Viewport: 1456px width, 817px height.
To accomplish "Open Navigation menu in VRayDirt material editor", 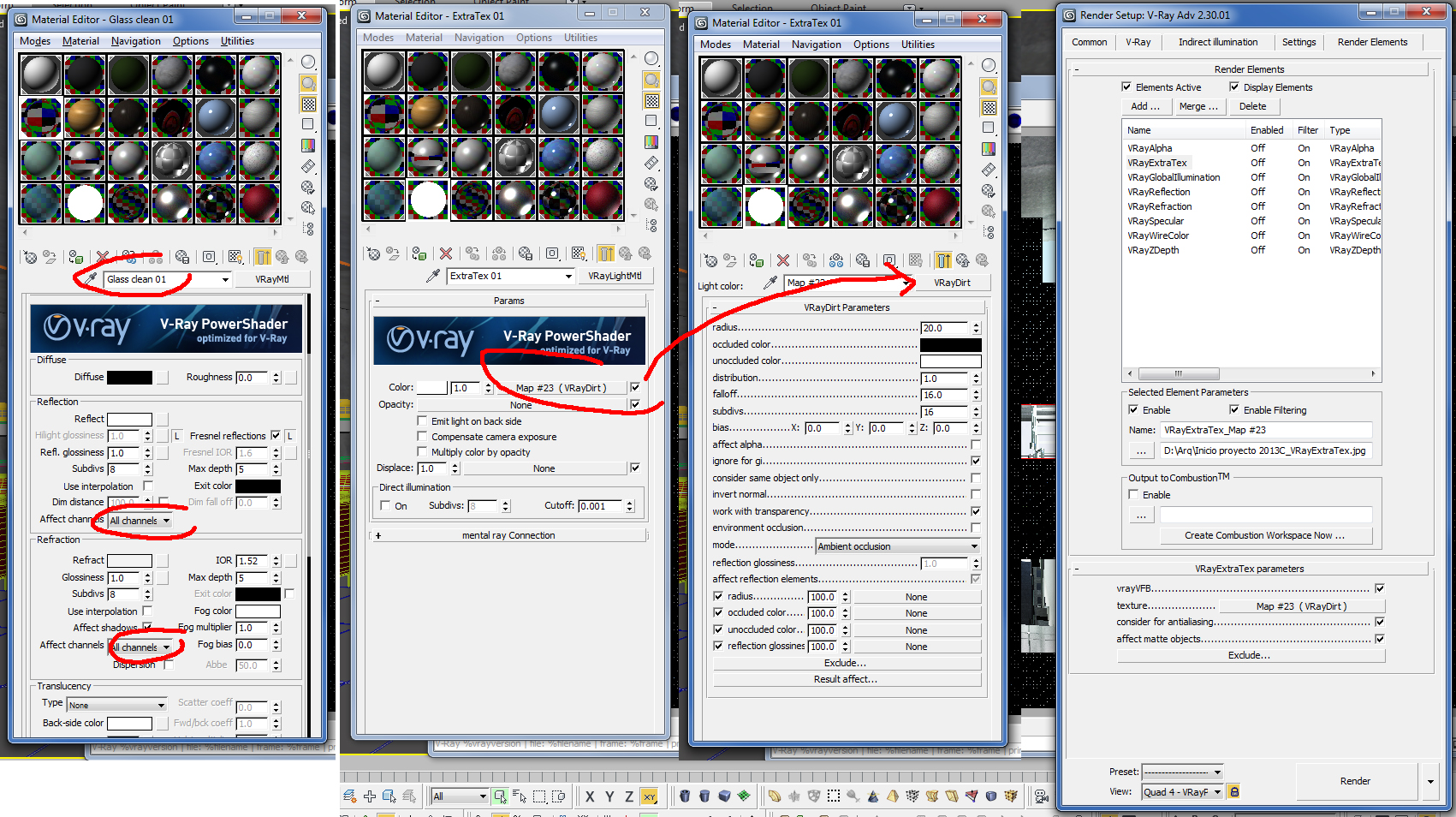I will coord(816,45).
